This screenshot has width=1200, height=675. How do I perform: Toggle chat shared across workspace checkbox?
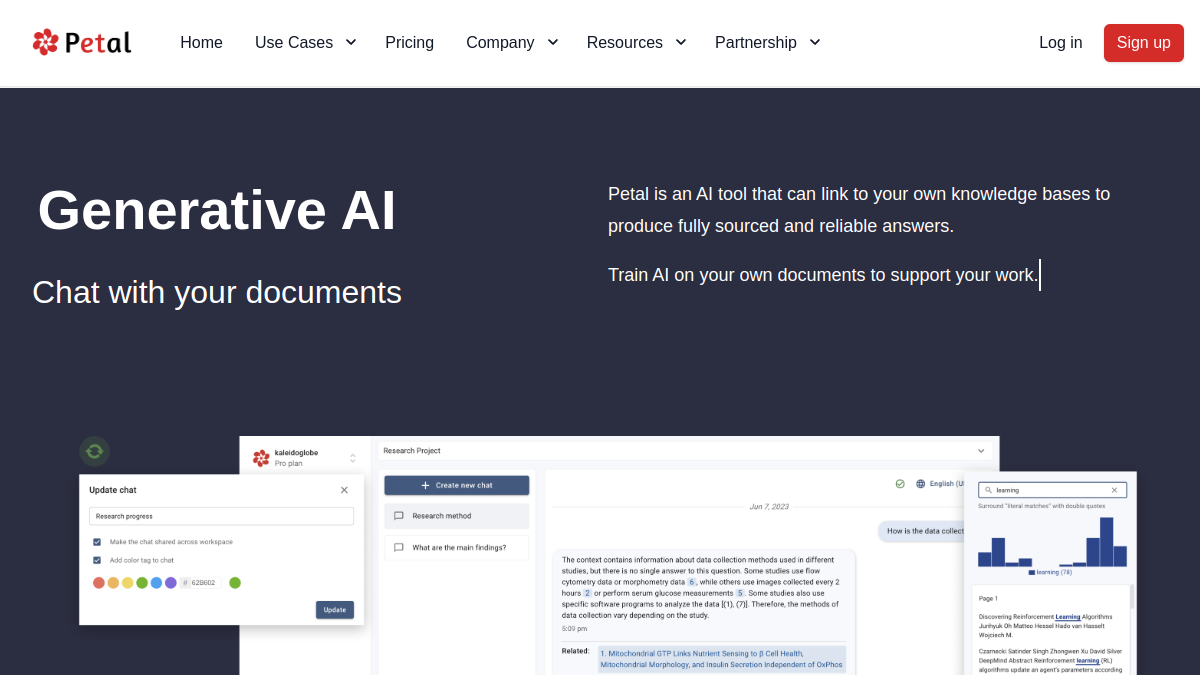pyautogui.click(x=97, y=542)
